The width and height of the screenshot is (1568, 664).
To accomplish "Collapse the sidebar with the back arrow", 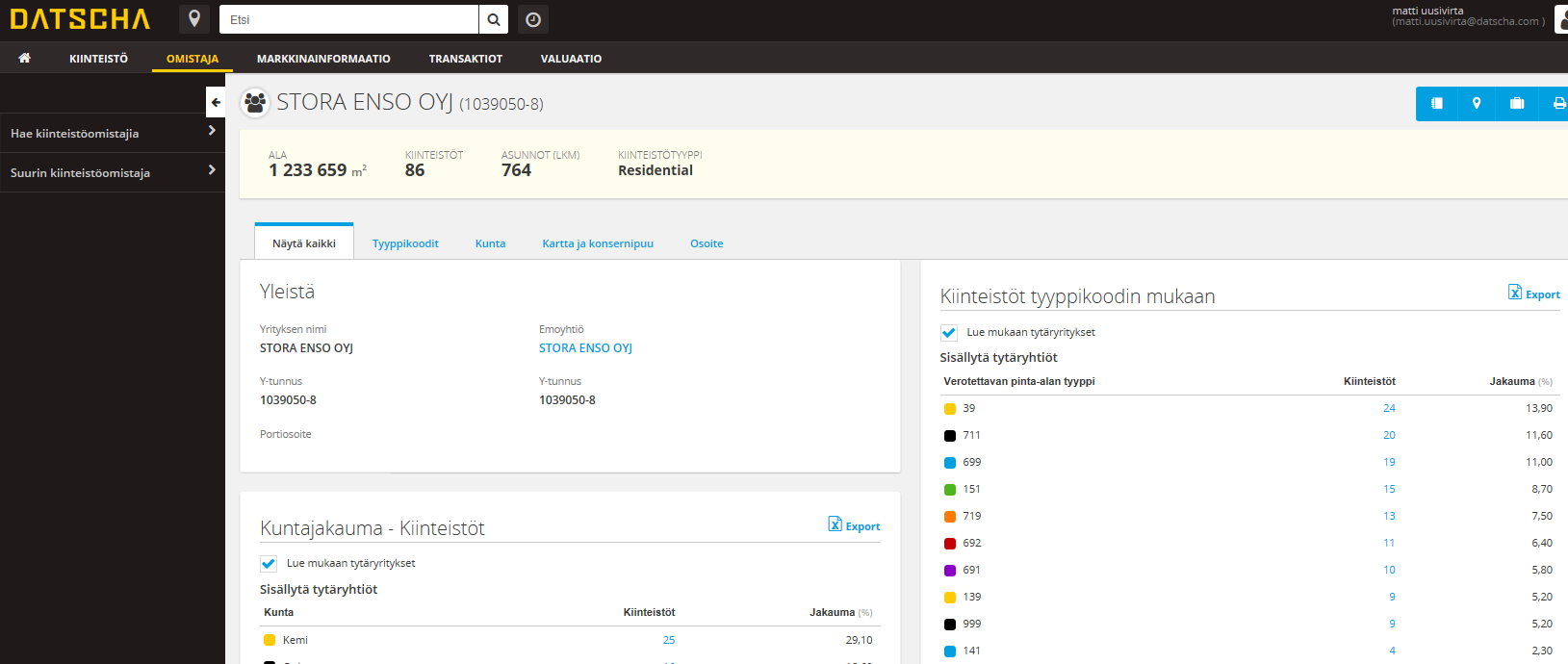I will [216, 102].
